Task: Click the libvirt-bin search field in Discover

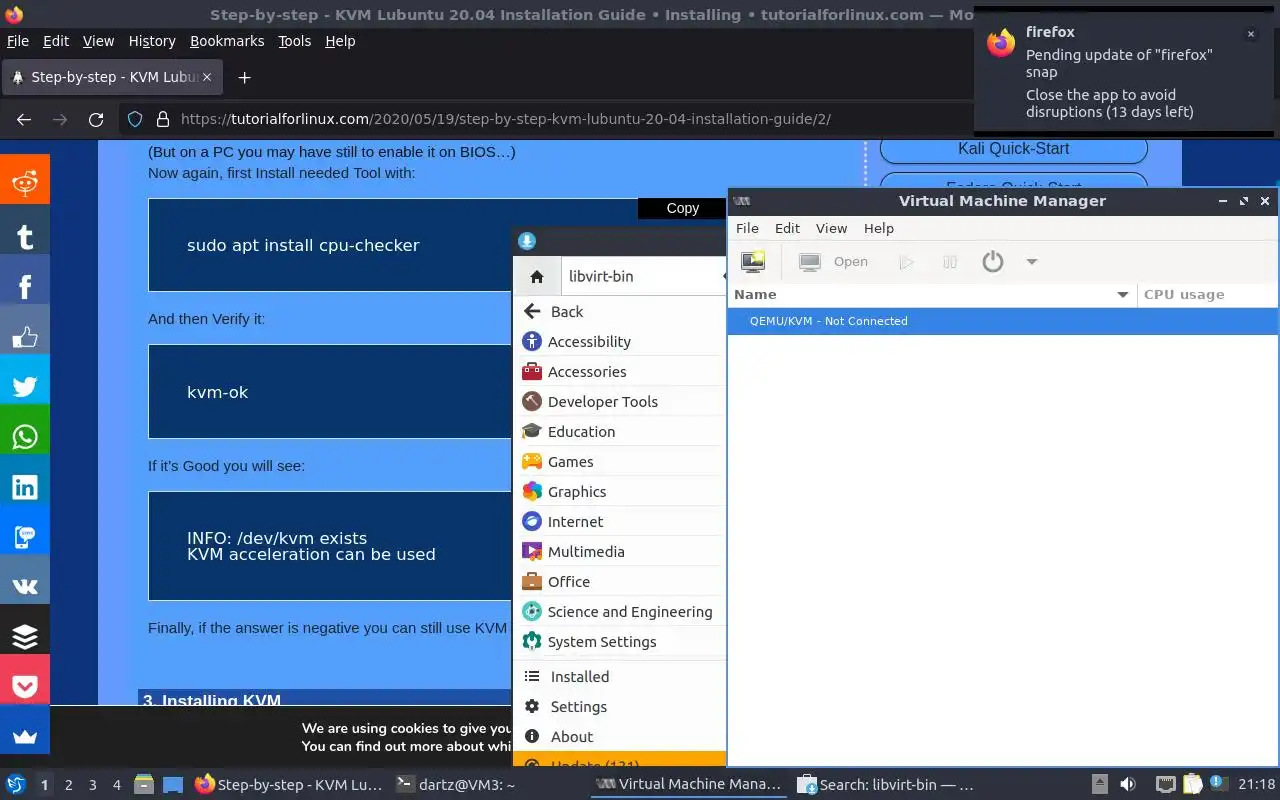Action: click(642, 277)
